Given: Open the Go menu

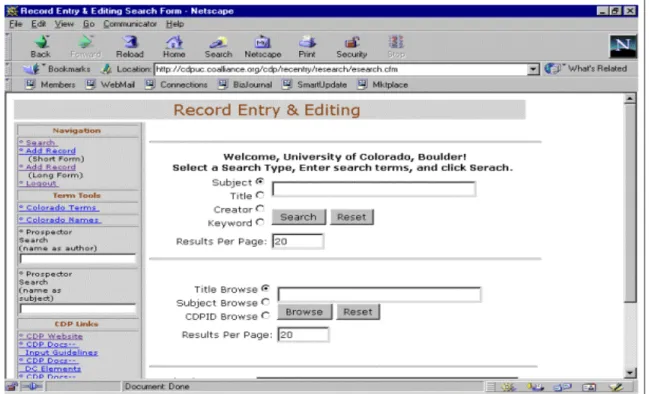Looking at the screenshot, I should click(x=89, y=24).
